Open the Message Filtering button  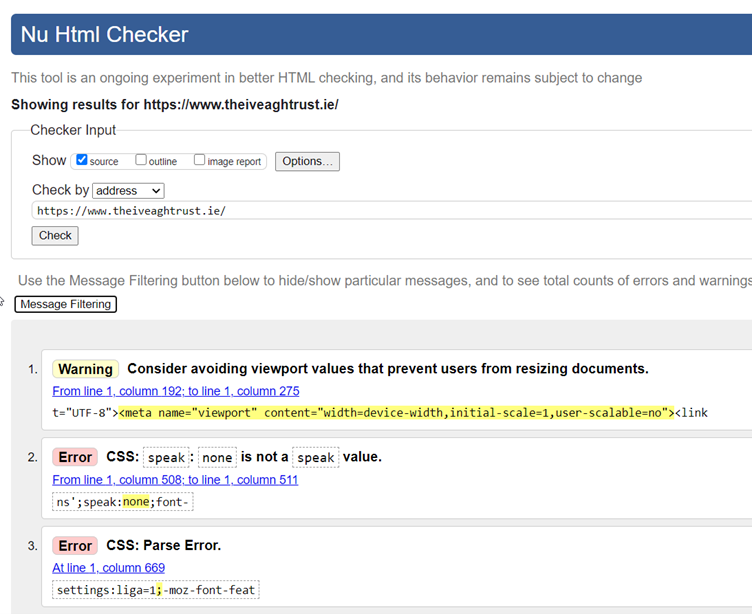[66, 304]
